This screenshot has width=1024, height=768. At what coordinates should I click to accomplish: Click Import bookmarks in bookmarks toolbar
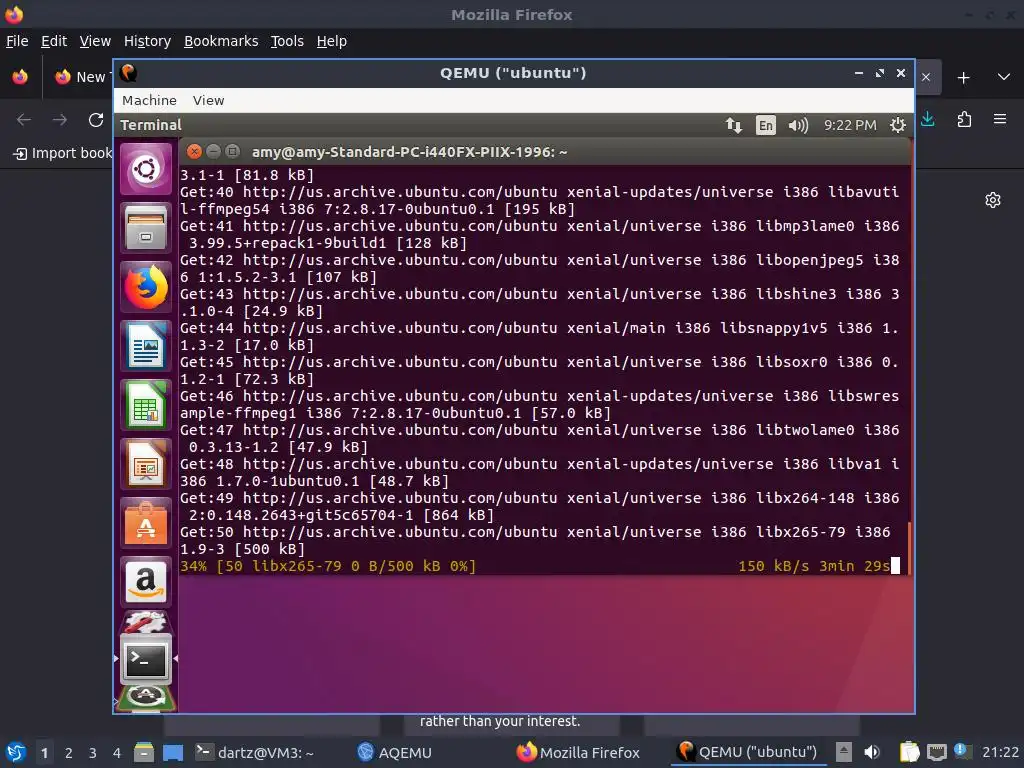(63, 153)
